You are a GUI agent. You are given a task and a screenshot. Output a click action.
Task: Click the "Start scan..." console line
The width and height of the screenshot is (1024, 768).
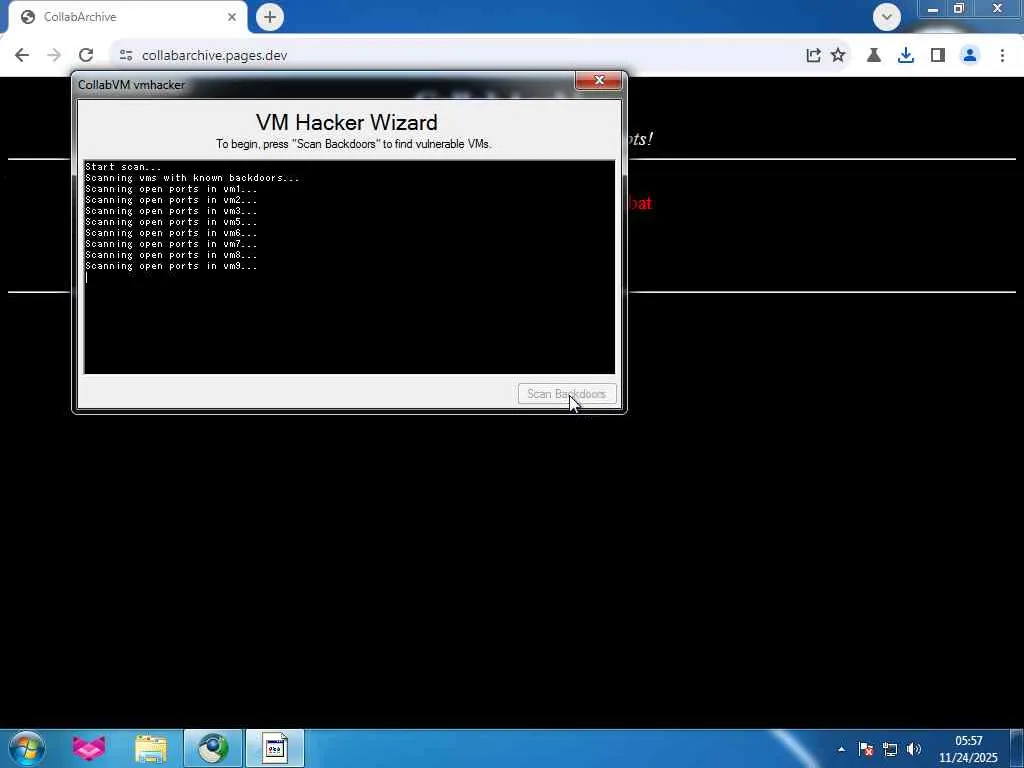click(x=123, y=167)
